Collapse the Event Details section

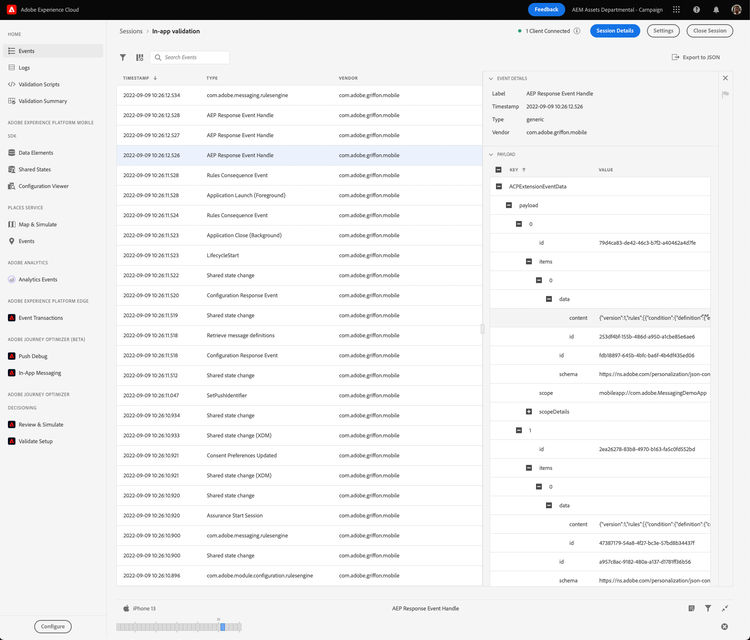coord(491,78)
